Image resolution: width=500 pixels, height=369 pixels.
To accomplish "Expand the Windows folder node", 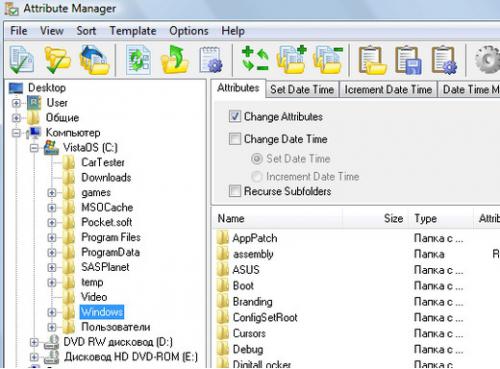I will point(51,312).
